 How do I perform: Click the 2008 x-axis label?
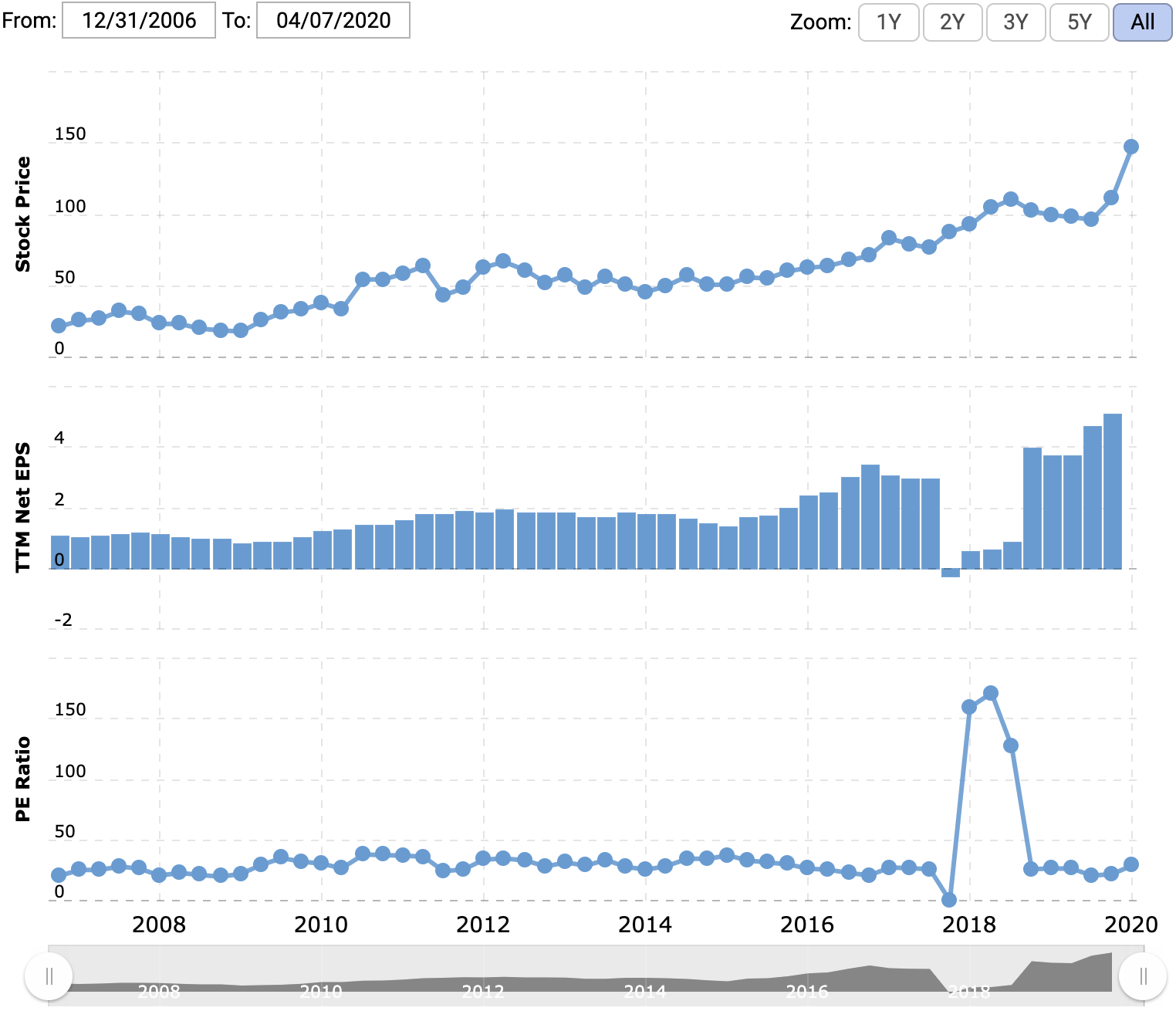tap(159, 925)
